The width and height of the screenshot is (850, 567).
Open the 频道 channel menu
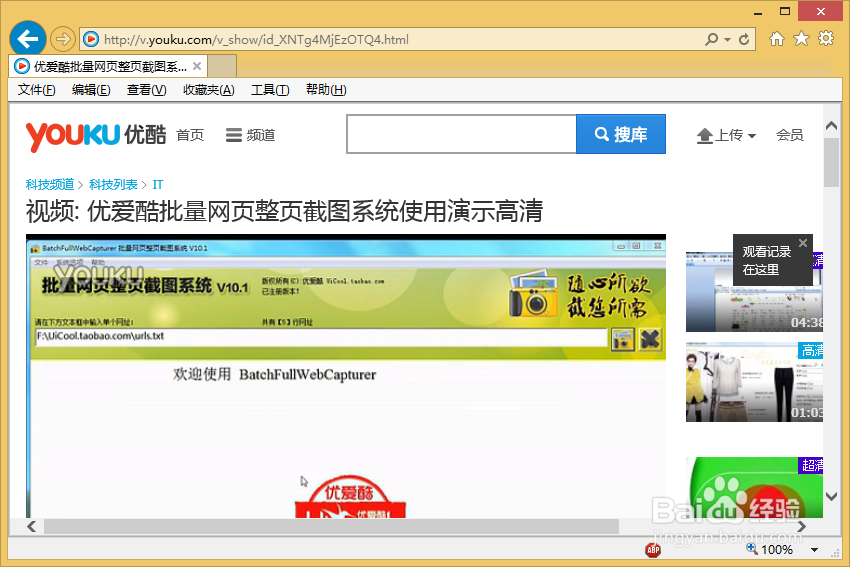click(x=250, y=135)
